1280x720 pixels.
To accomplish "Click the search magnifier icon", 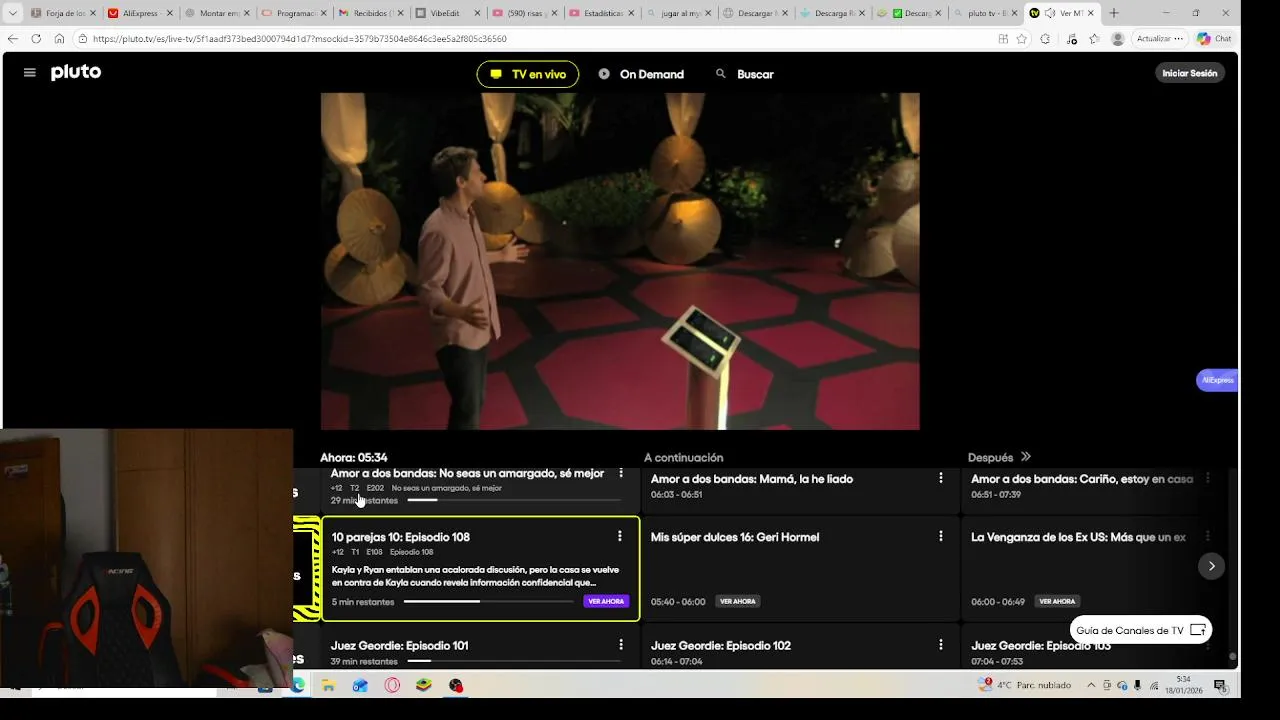I will pyautogui.click(x=720, y=74).
